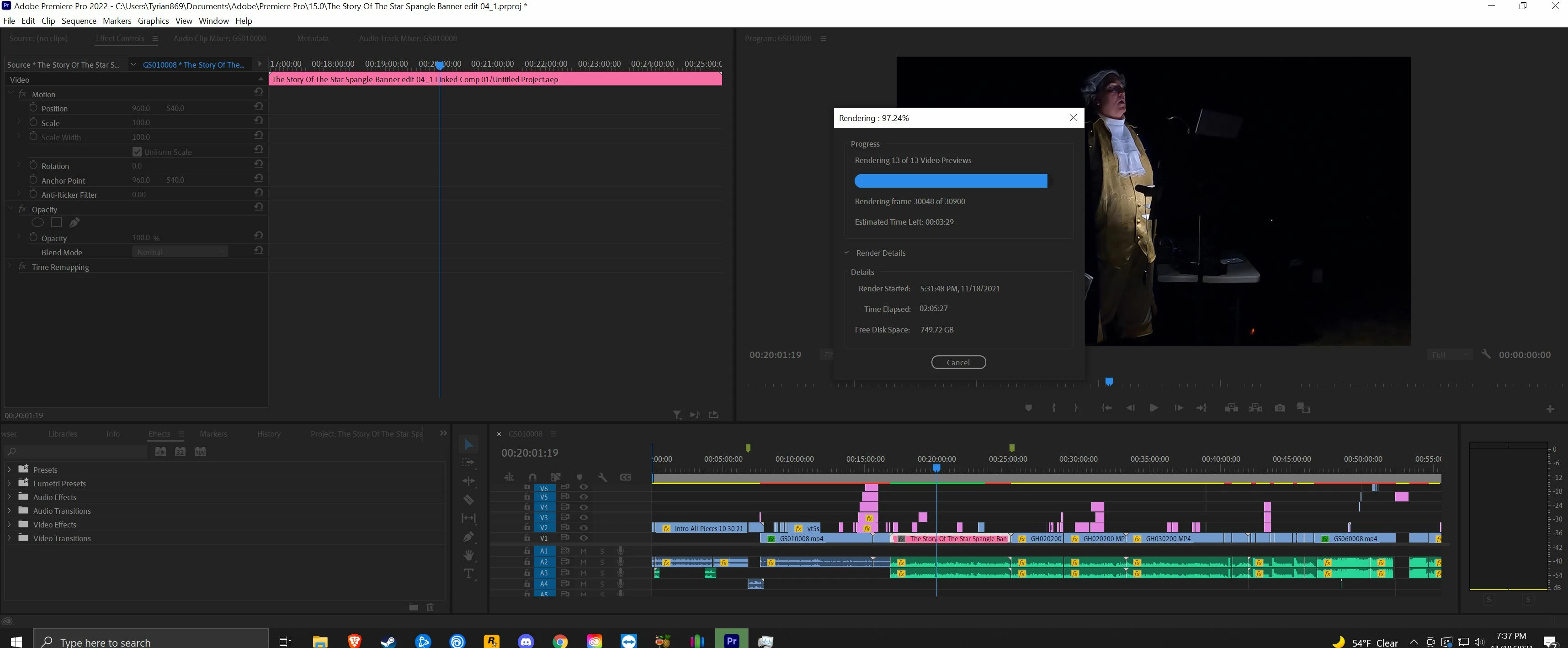Select the Pen tool in the toolbar
Screen dimensions: 1568x648
click(468, 537)
